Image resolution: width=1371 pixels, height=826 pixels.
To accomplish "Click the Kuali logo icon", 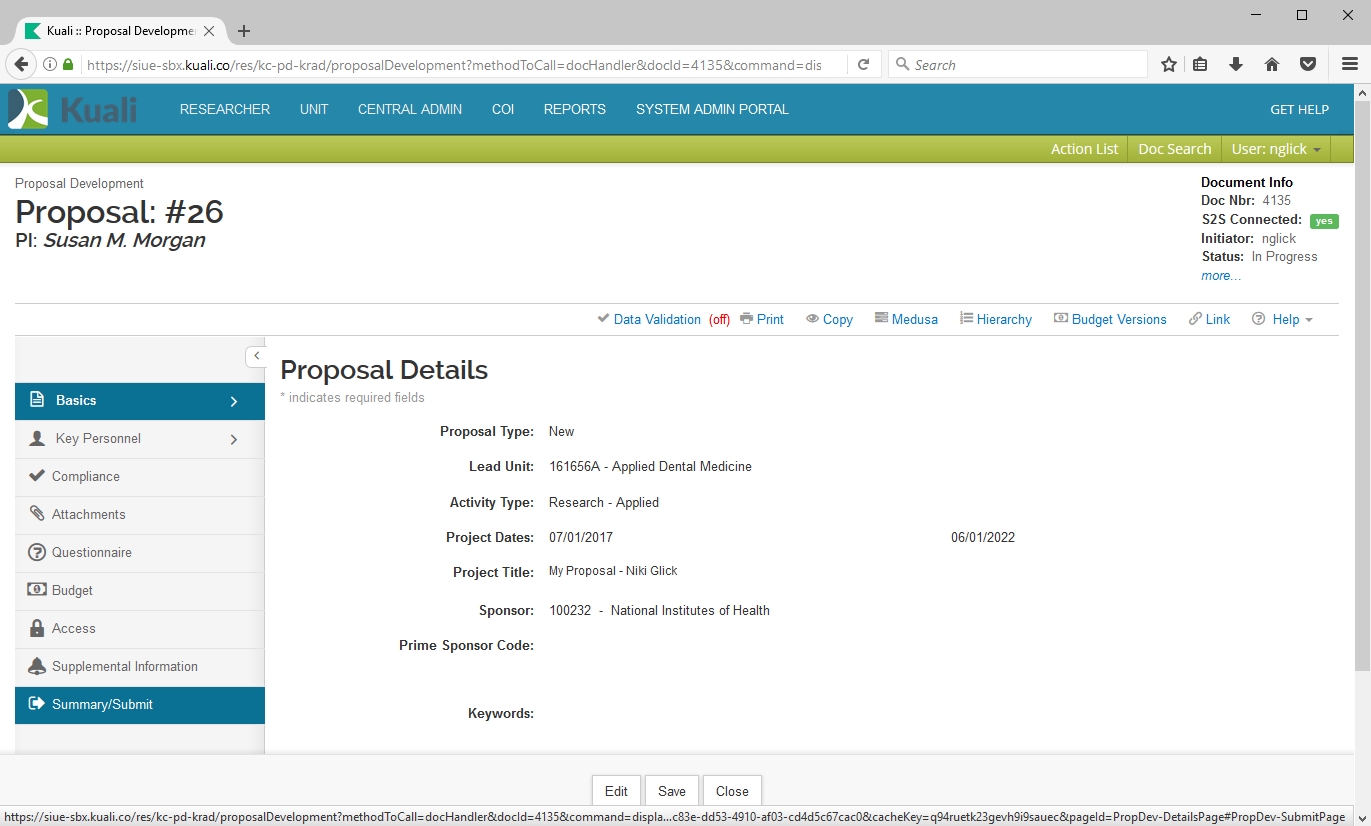I will coord(28,109).
